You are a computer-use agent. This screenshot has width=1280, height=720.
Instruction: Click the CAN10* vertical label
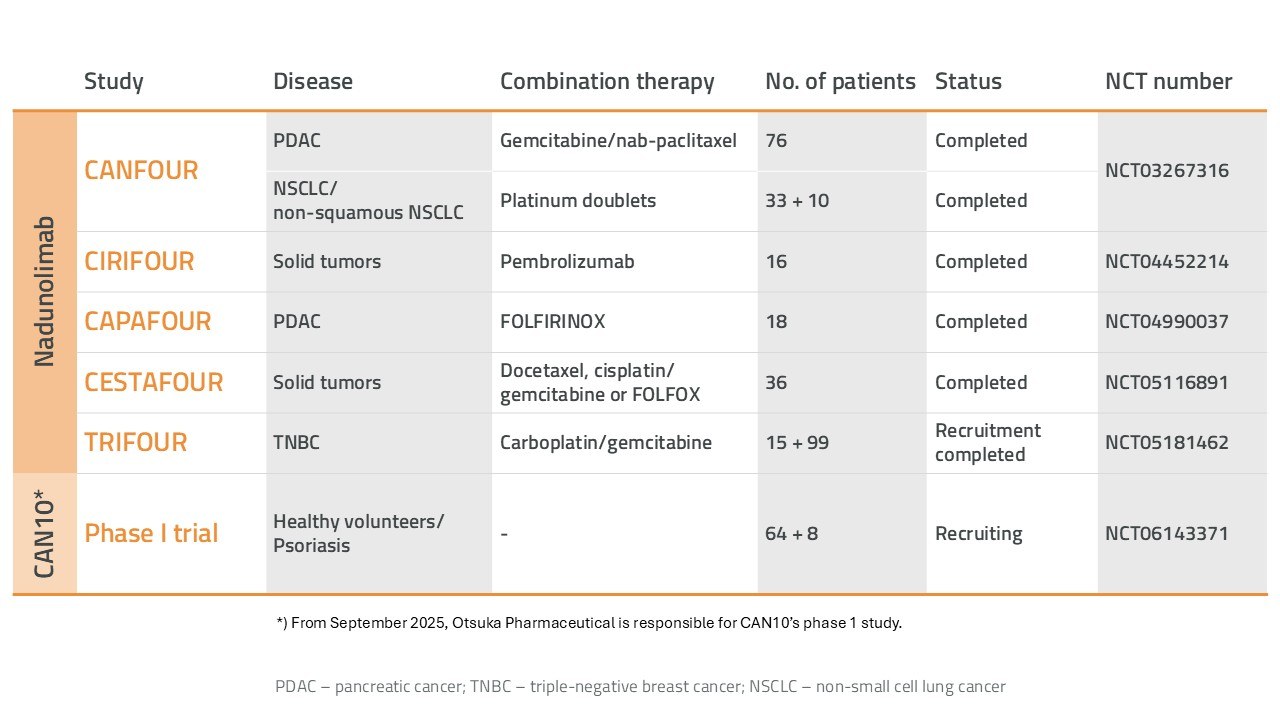coord(44,533)
